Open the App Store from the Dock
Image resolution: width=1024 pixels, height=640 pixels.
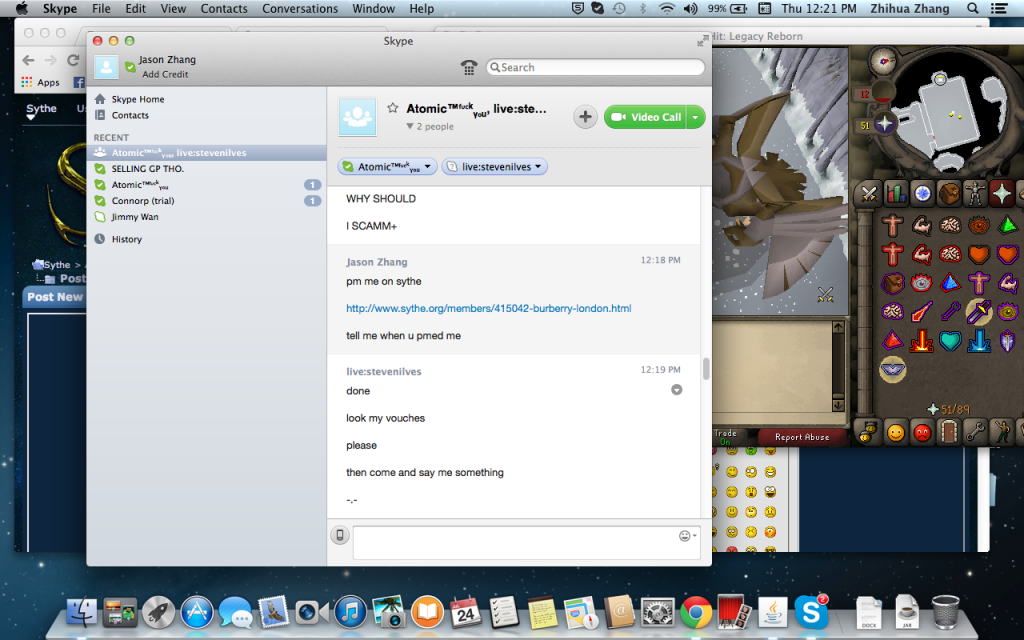point(197,613)
